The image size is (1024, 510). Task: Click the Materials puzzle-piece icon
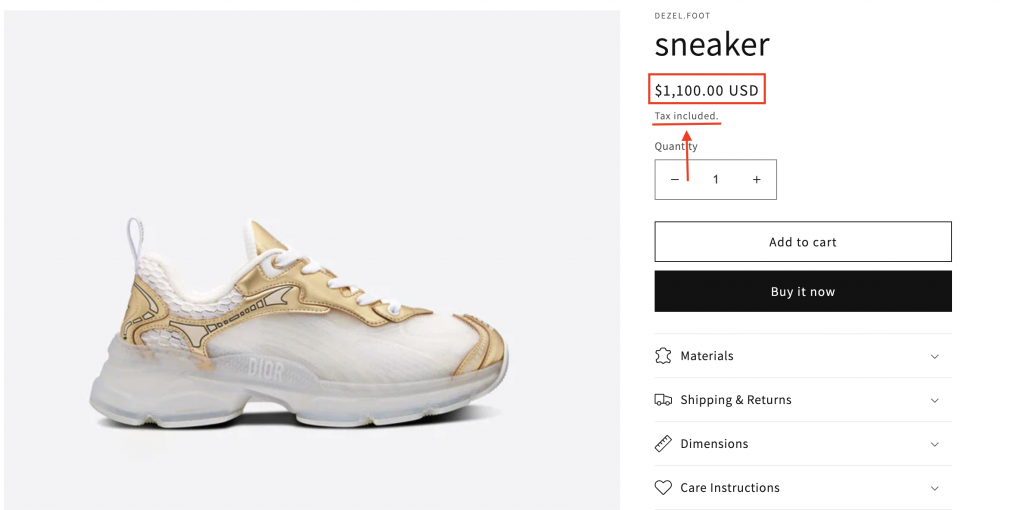click(x=663, y=356)
